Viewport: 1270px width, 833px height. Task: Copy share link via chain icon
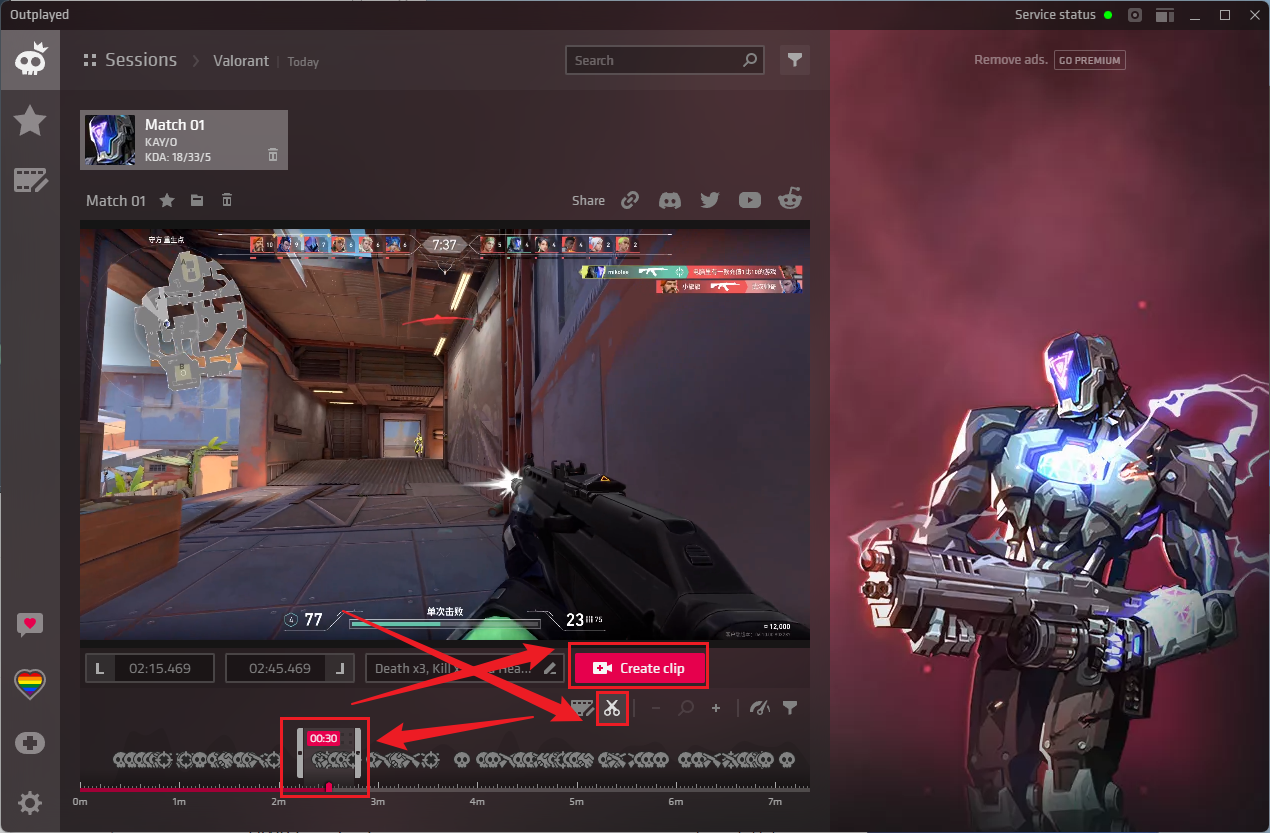tap(630, 200)
